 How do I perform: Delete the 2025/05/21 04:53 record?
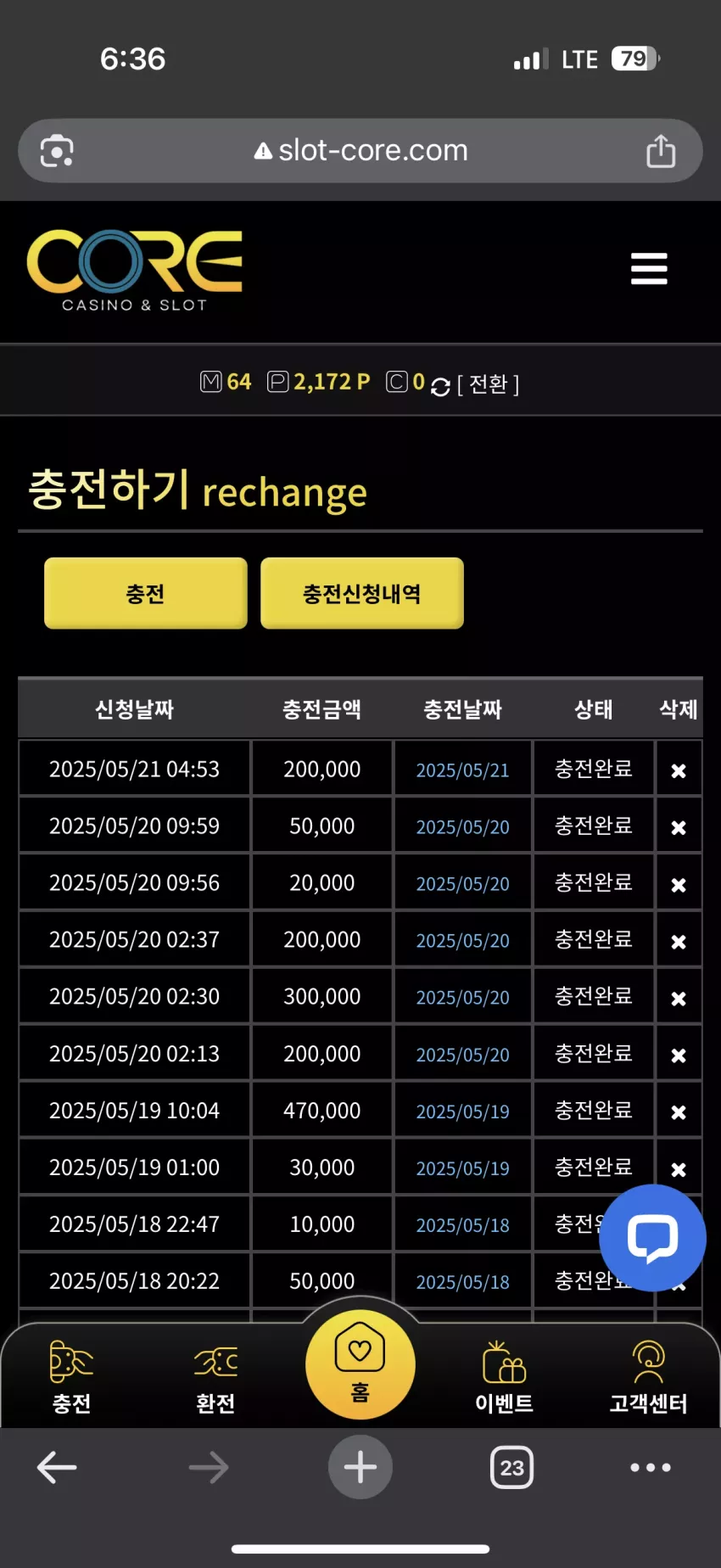[679, 770]
